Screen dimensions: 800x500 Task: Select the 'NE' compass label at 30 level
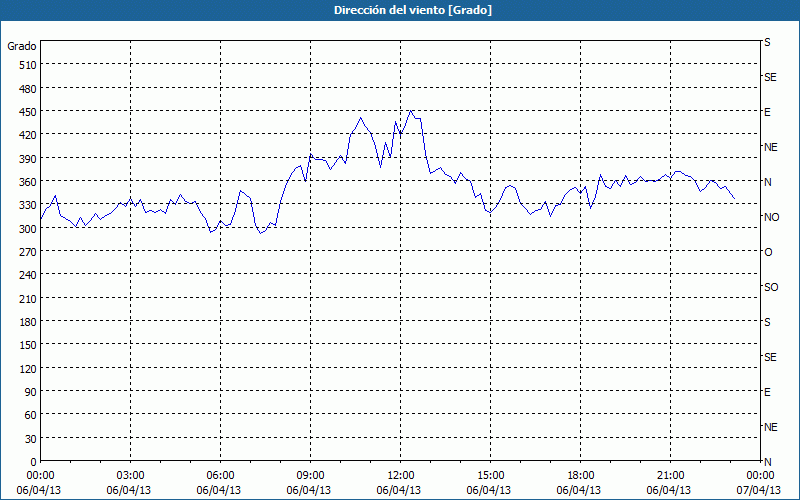(x=771, y=427)
